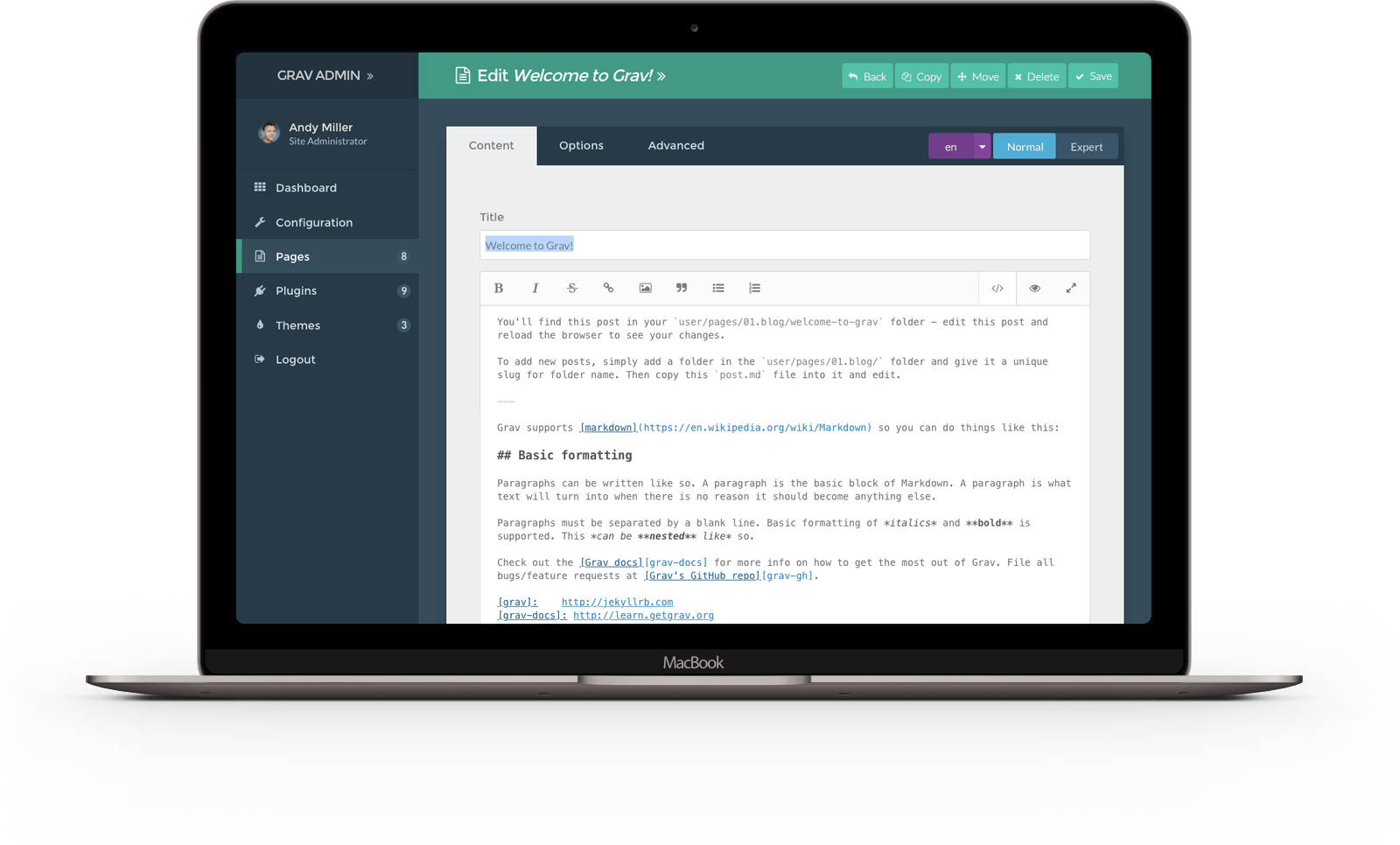This screenshot has width=1400, height=845.
Task: Open the Plugins section
Action: point(329,290)
